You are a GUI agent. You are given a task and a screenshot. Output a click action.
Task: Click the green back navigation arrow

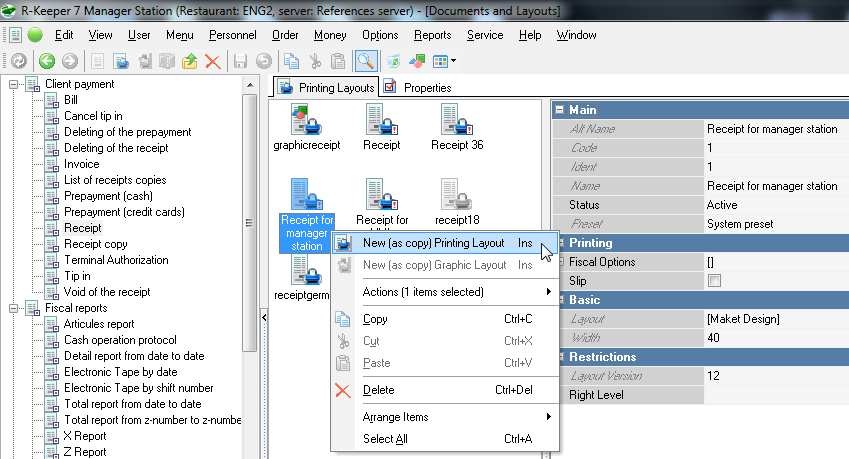tap(46, 61)
